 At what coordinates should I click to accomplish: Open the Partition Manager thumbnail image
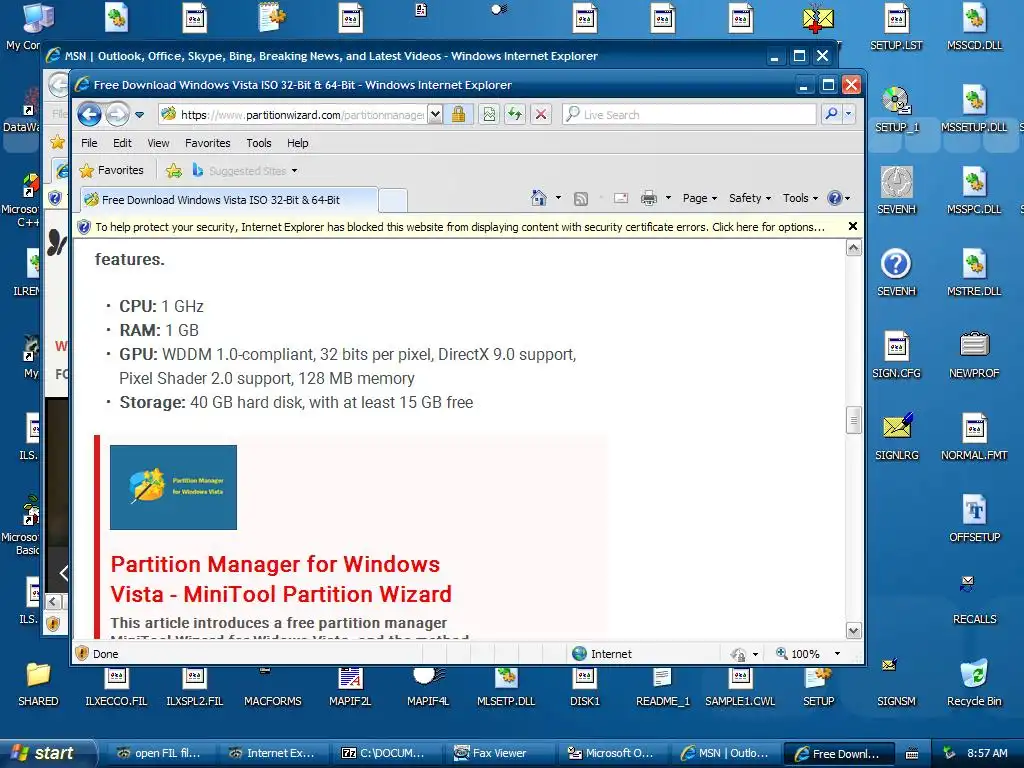173,487
